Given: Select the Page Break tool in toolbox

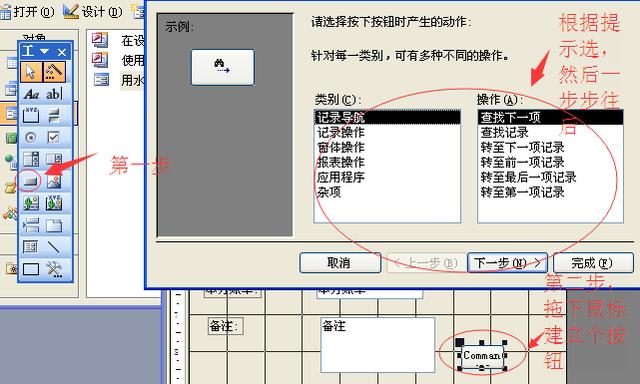Looking at the screenshot, I should click(x=31, y=225).
